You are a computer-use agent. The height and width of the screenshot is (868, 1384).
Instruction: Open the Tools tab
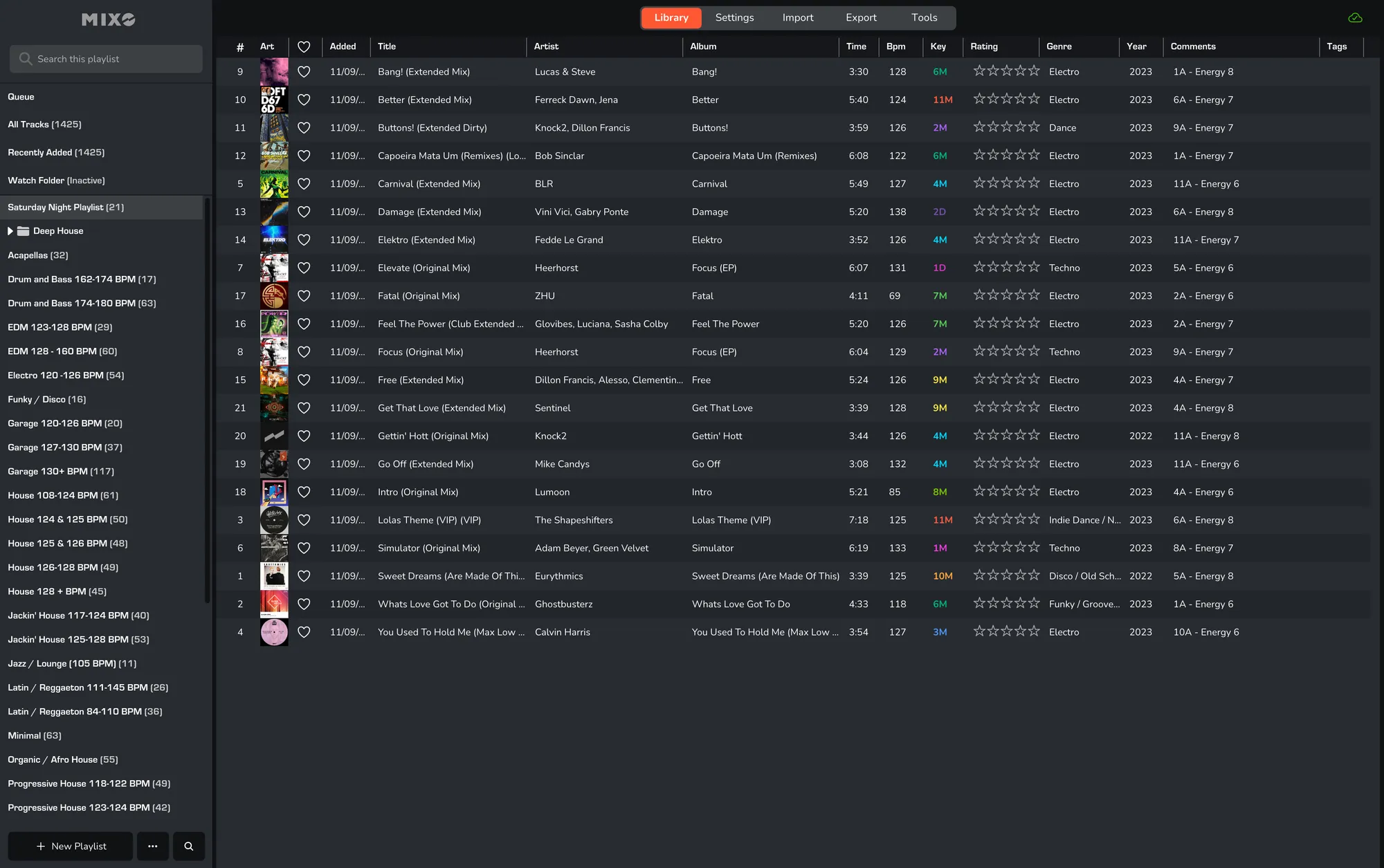924,18
